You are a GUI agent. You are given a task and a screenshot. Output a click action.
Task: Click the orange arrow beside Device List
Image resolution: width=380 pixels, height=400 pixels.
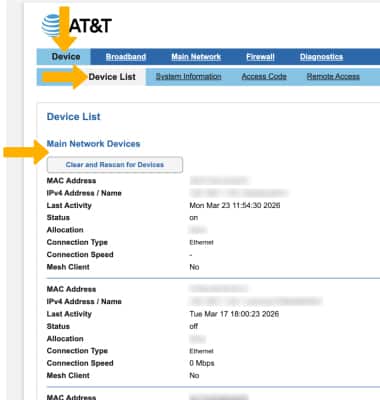pos(64,77)
